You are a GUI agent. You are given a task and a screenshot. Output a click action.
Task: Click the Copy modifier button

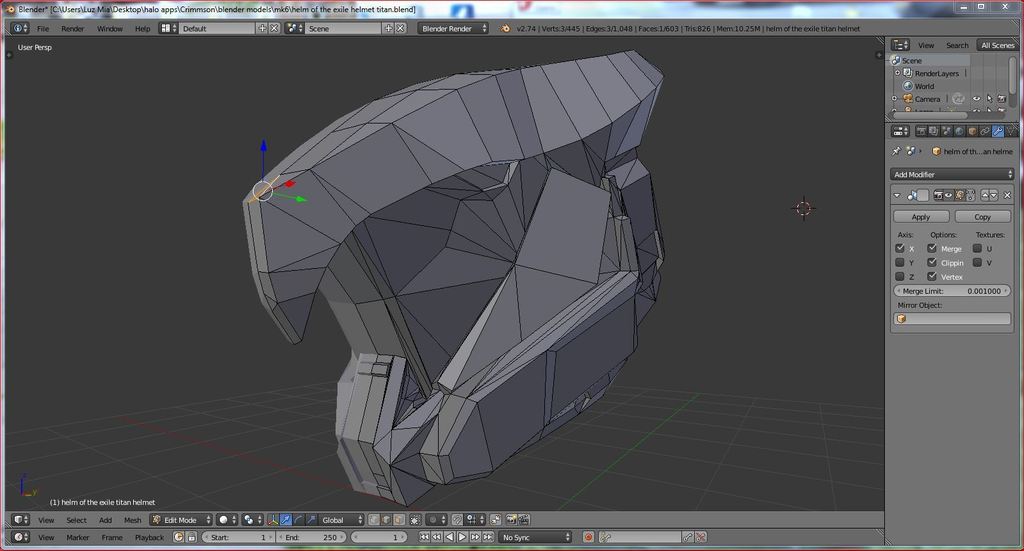point(982,216)
